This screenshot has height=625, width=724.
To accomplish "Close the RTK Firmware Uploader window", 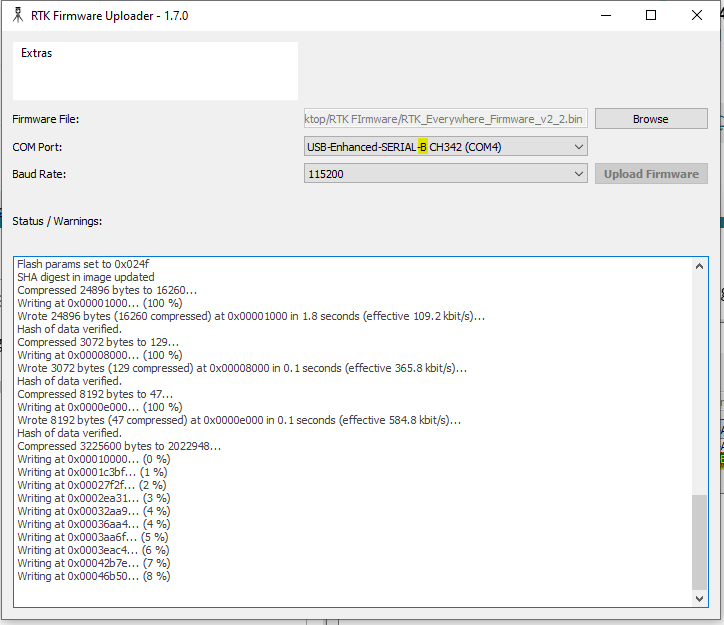I will click(697, 15).
